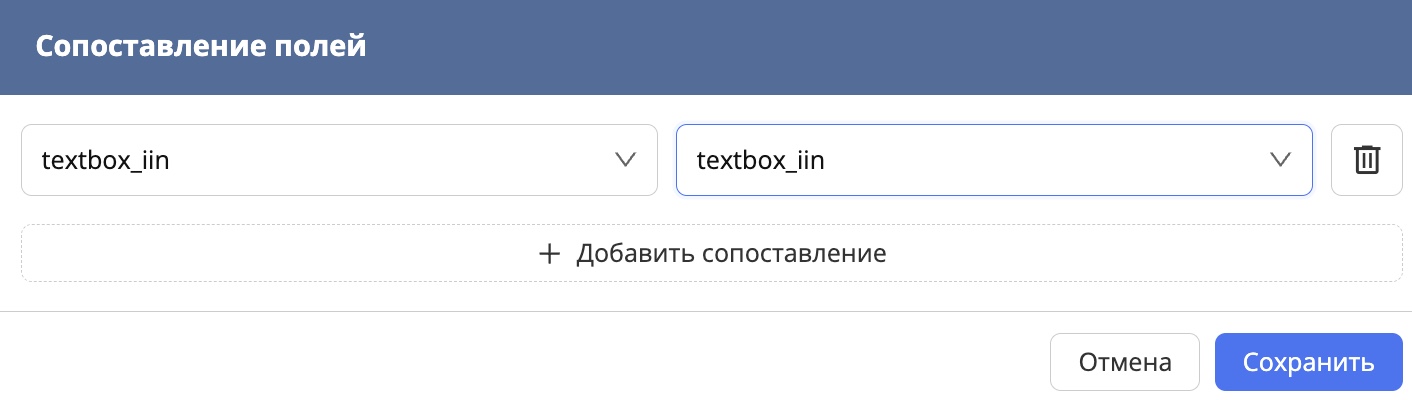Expand the first field selector combo box

pos(339,160)
